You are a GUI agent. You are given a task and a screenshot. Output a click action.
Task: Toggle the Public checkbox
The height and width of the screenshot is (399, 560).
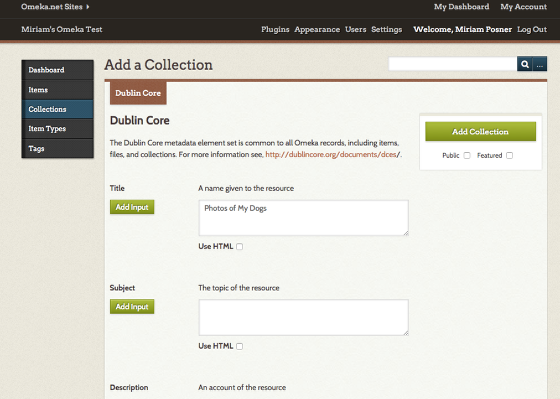(467, 155)
